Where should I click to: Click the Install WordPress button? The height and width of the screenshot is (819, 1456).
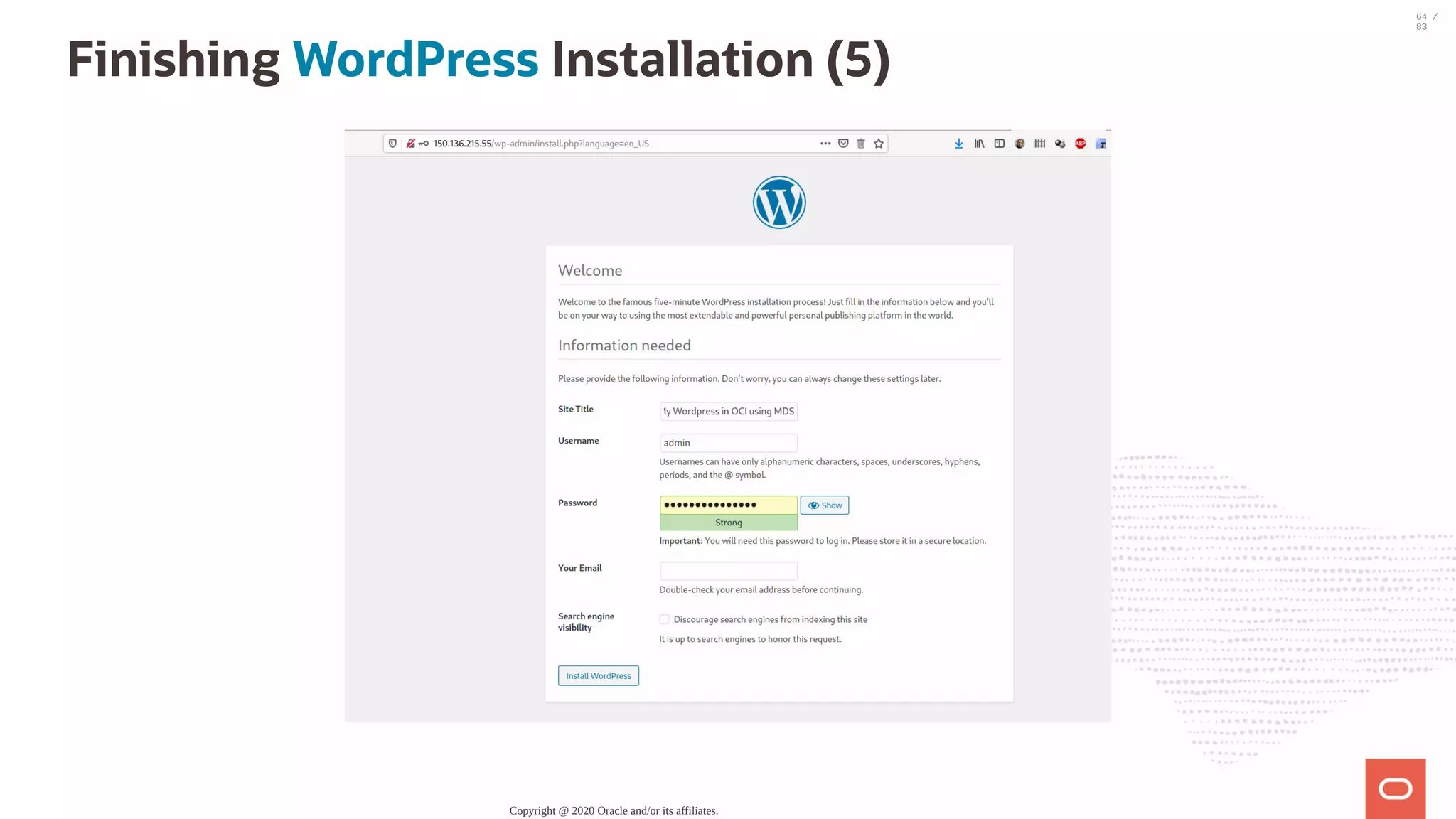pyautogui.click(x=598, y=675)
